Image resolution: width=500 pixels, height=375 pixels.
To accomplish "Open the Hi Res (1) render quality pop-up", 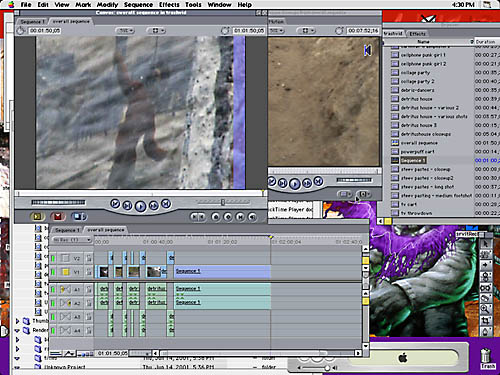I will [x=71, y=240].
